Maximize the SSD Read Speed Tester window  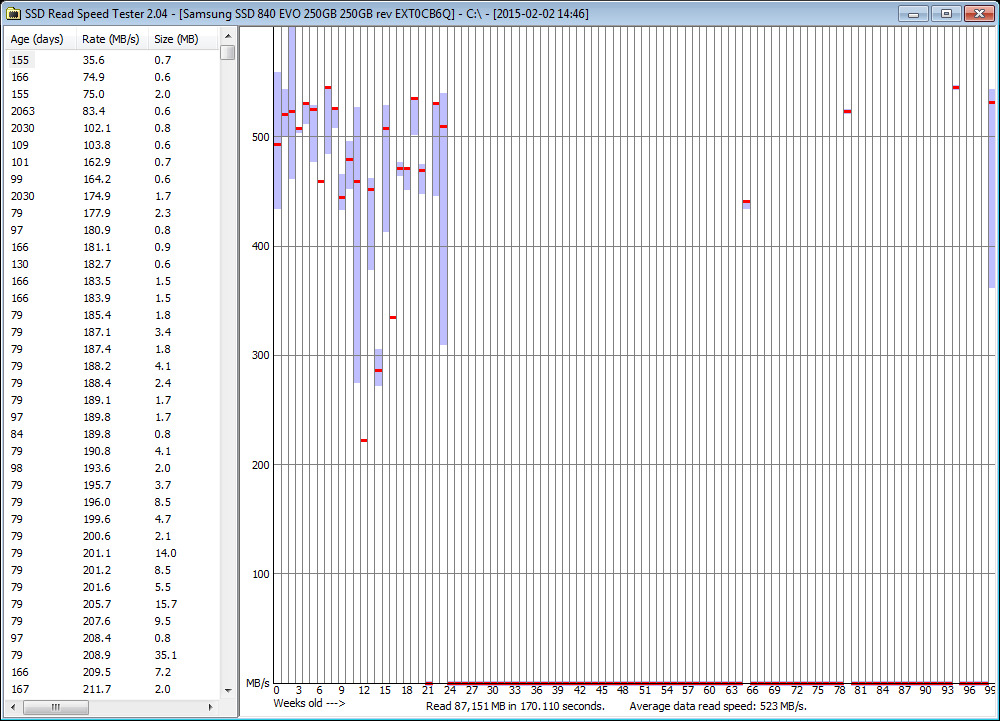click(946, 13)
